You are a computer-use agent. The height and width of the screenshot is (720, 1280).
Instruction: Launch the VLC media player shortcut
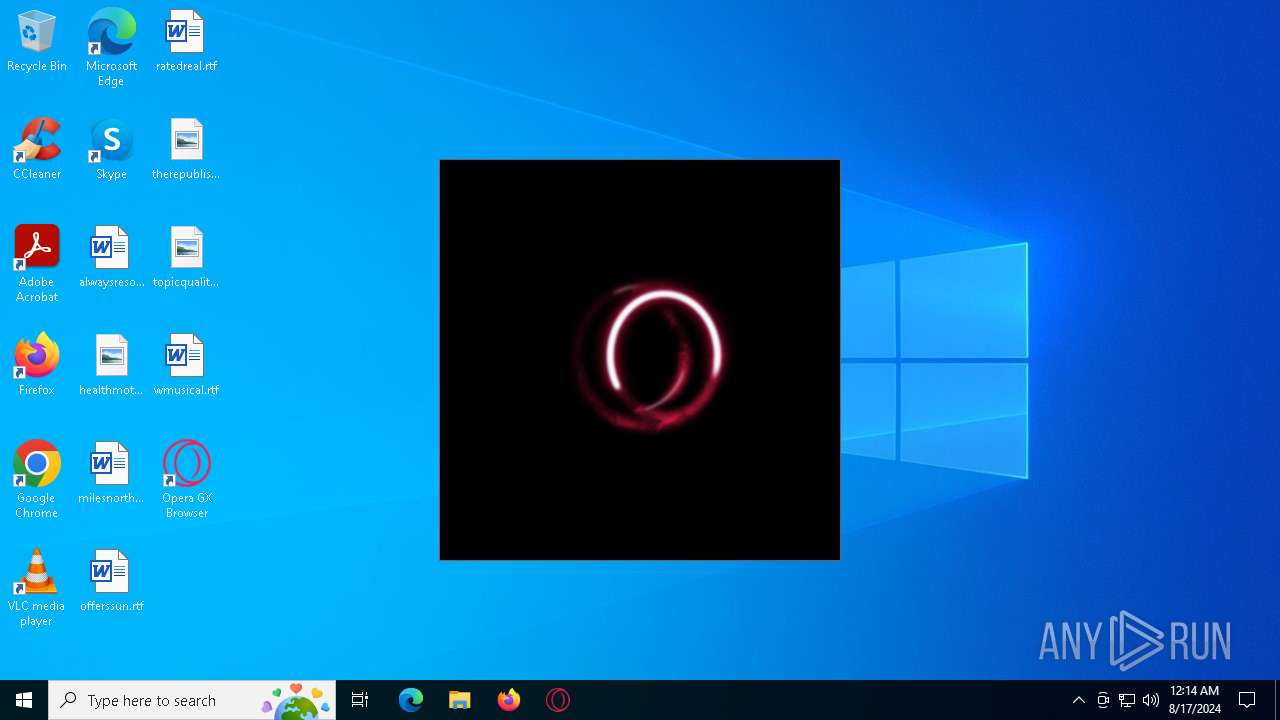point(37,588)
